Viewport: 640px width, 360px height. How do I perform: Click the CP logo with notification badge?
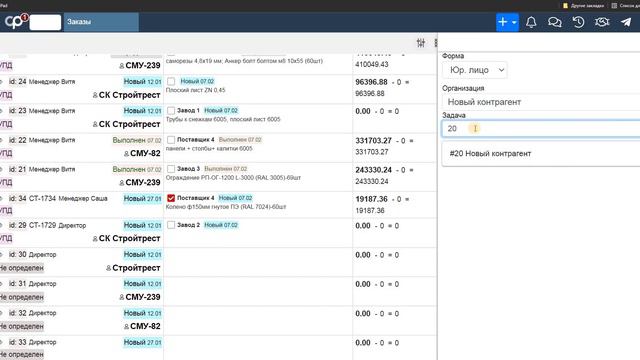click(16, 21)
